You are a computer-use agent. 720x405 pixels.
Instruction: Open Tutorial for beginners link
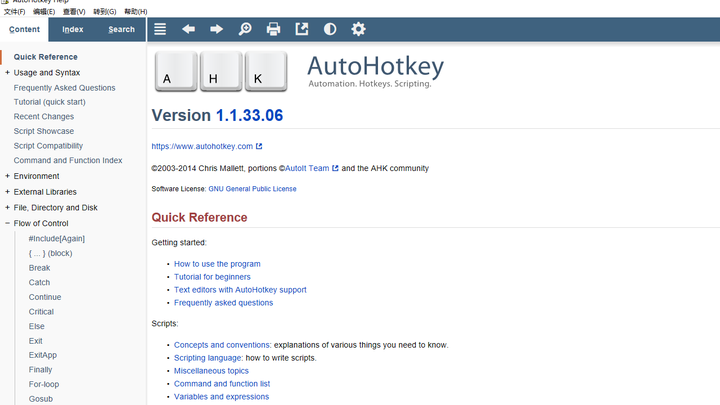[212, 277]
